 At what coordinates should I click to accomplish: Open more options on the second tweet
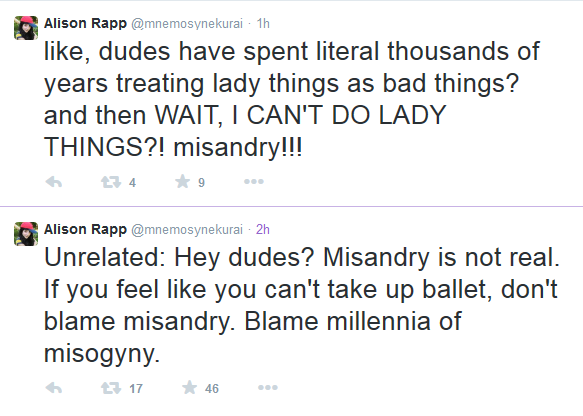tap(268, 387)
